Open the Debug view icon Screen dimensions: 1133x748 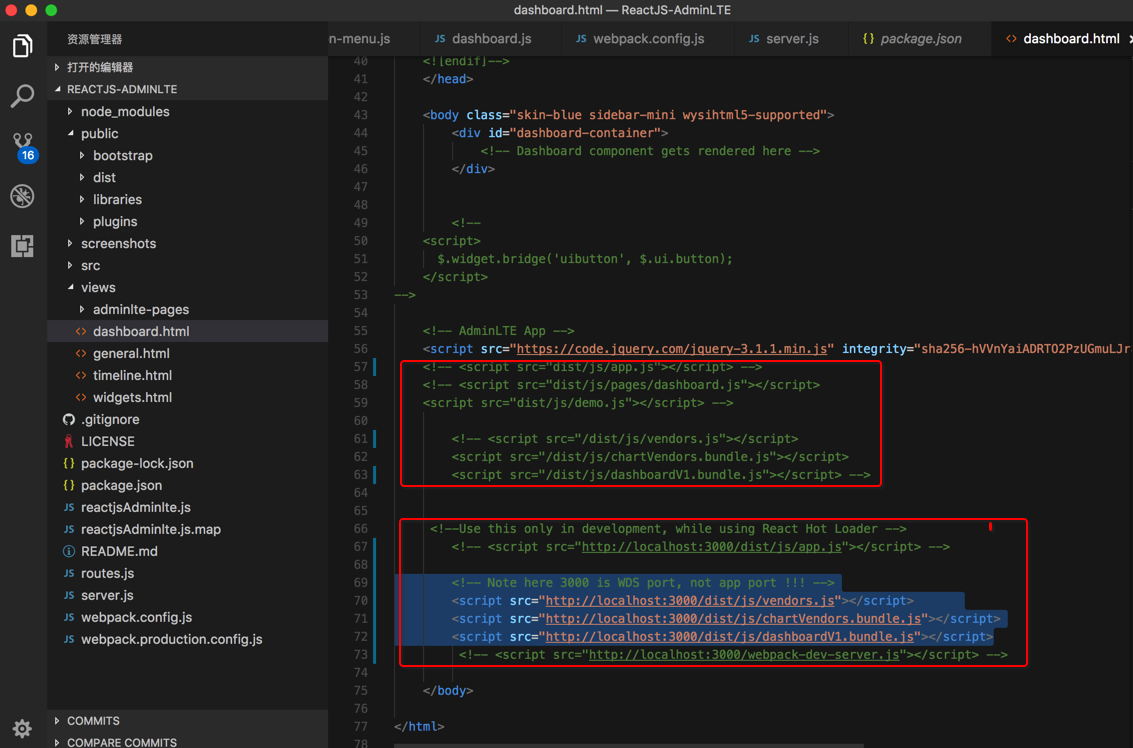tap(22, 196)
